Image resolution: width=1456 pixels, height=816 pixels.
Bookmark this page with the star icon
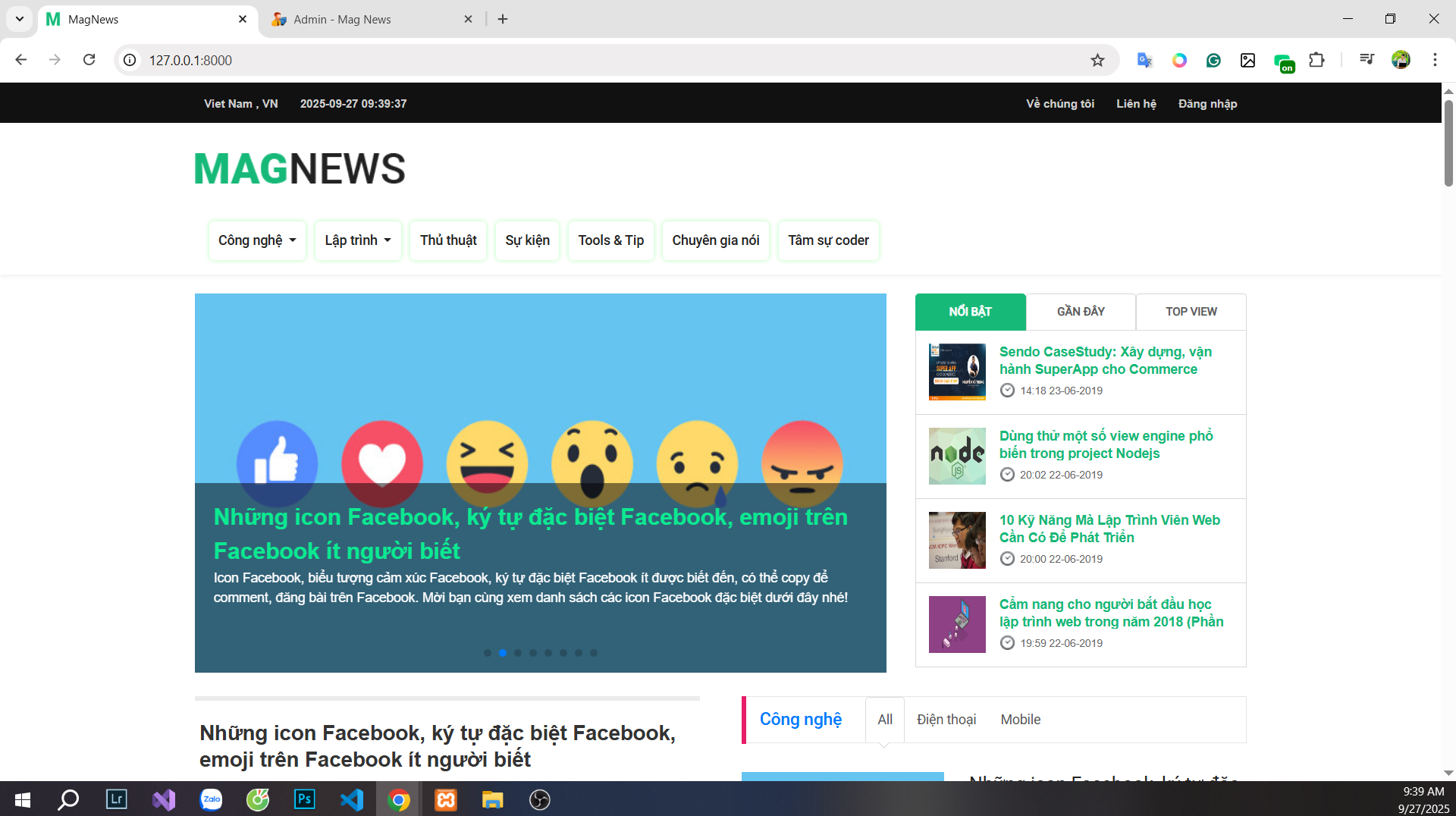click(1097, 60)
